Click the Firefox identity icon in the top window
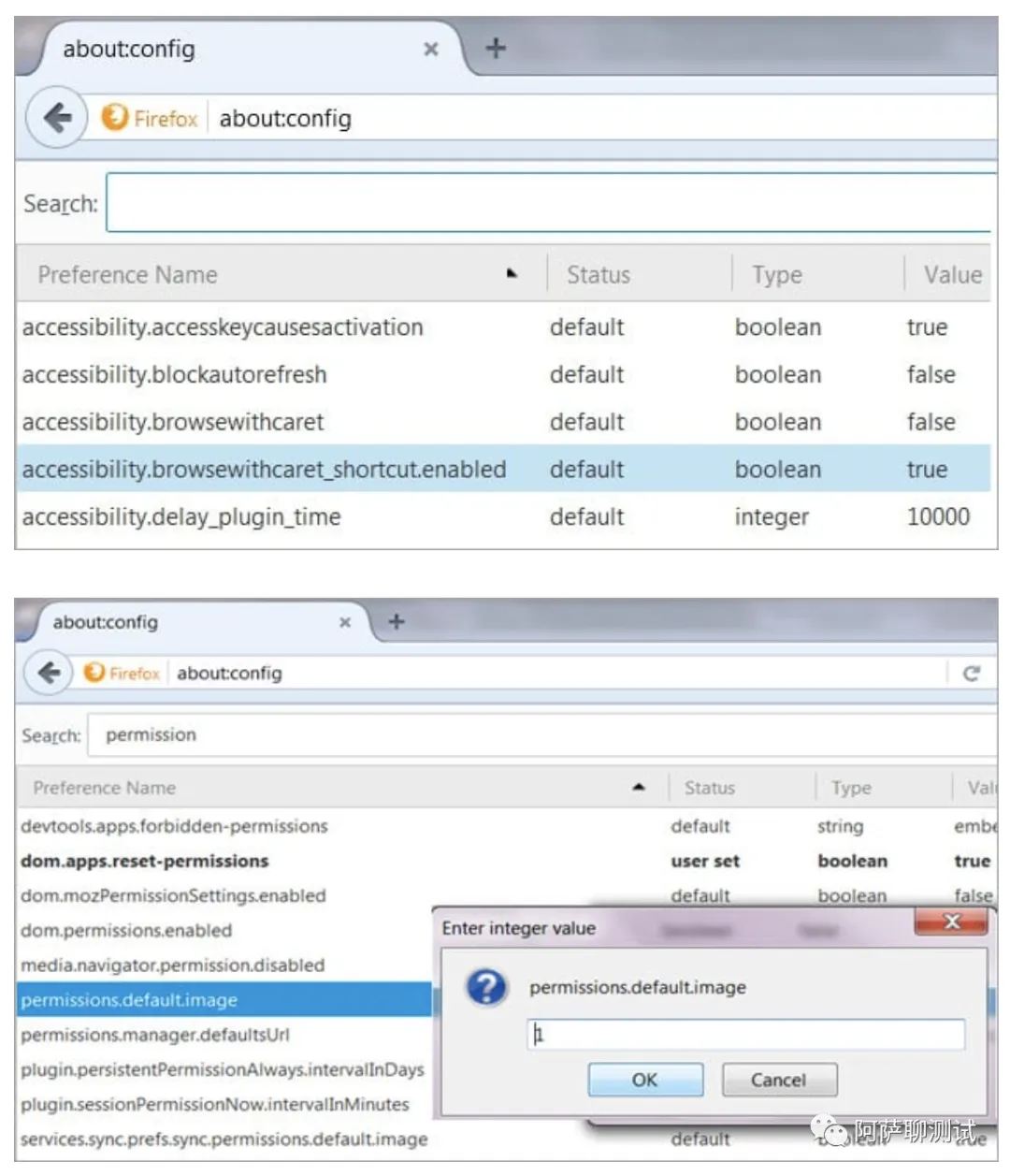Image resolution: width=1010 pixels, height=1176 pixels. point(114,118)
